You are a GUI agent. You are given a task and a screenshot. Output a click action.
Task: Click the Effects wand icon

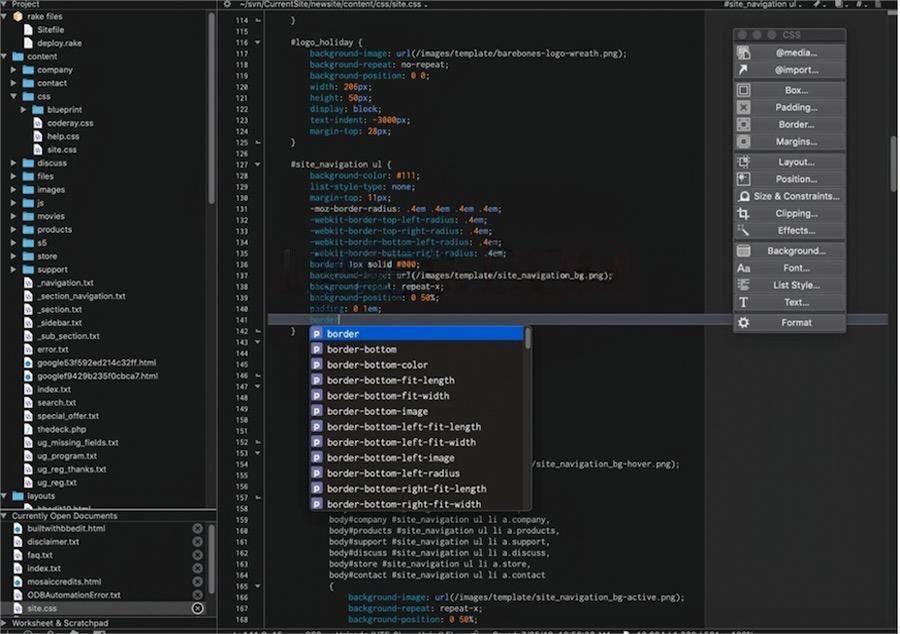click(744, 231)
